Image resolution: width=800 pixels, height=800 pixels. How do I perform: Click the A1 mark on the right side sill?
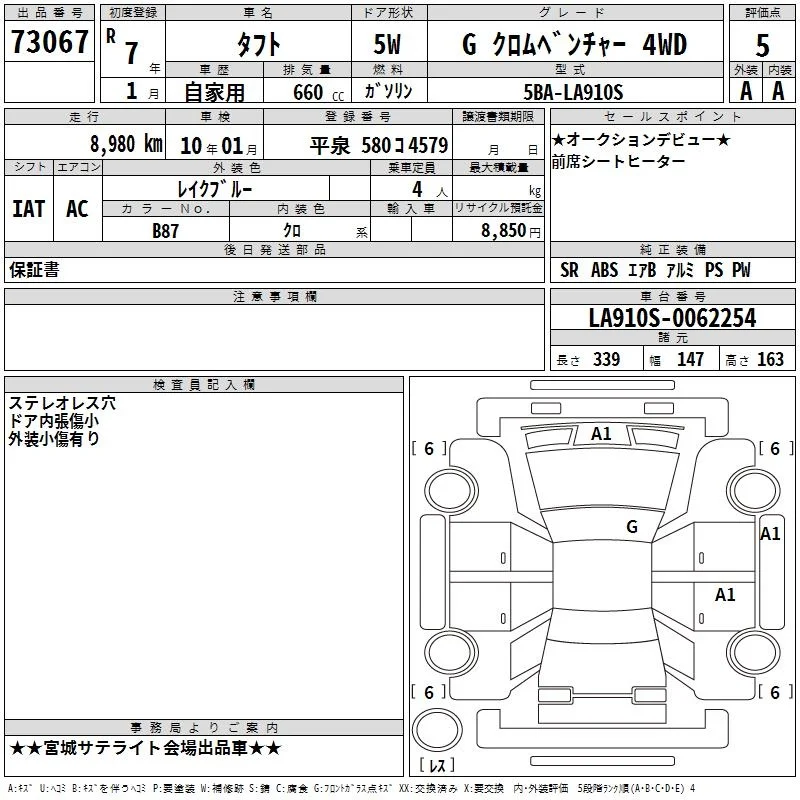click(770, 534)
